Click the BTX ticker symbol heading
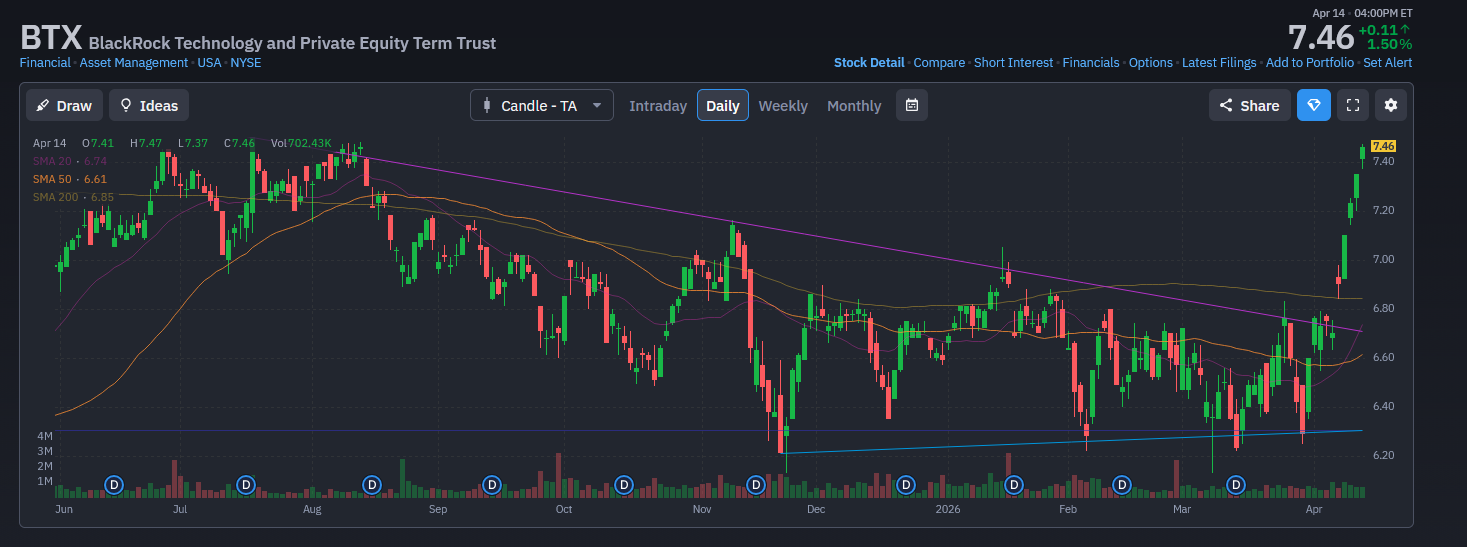The width and height of the screenshot is (1467, 547). coord(51,38)
